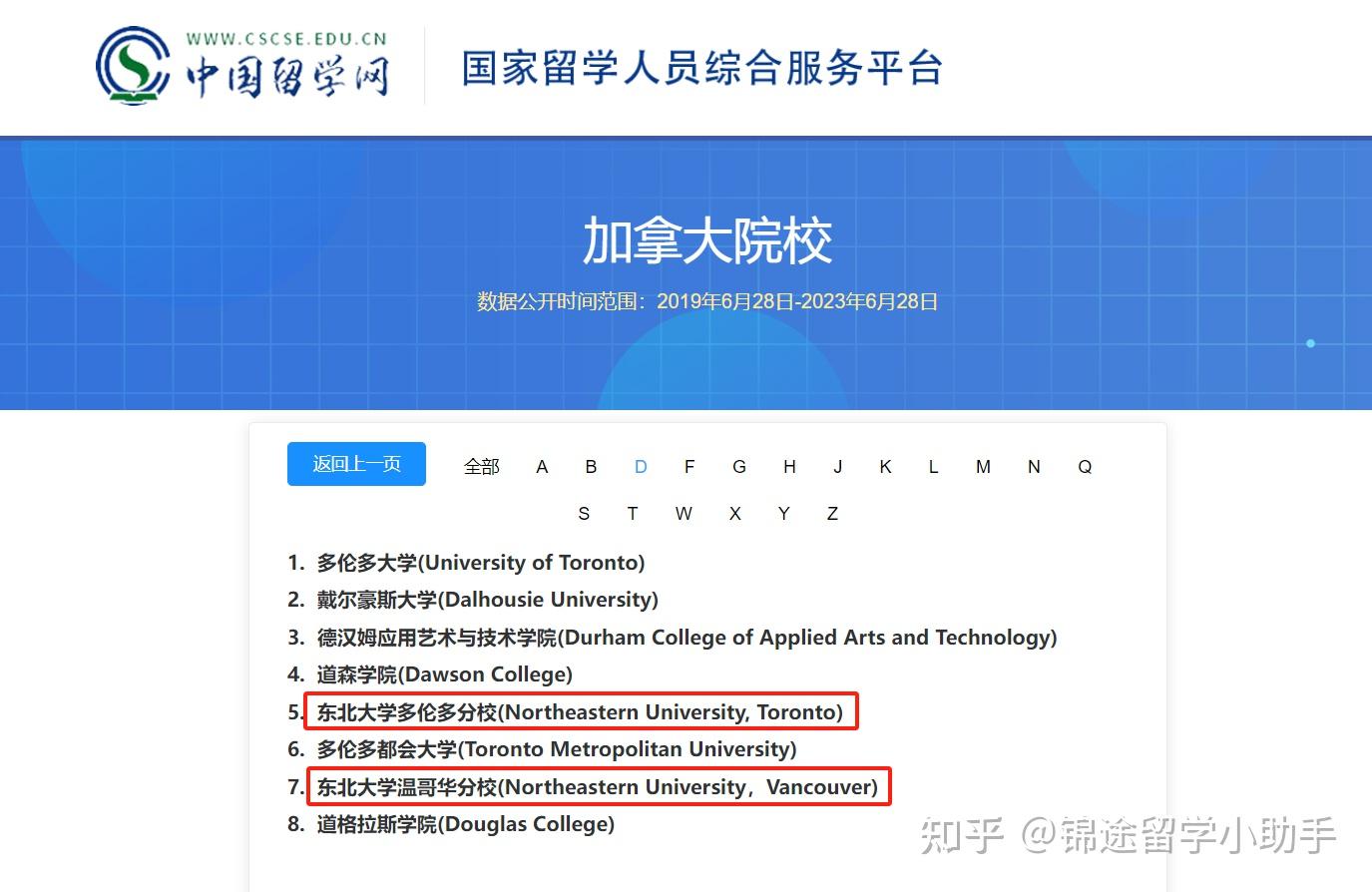Filter schools by letter W
This screenshot has width=1372, height=892.
pos(684,513)
